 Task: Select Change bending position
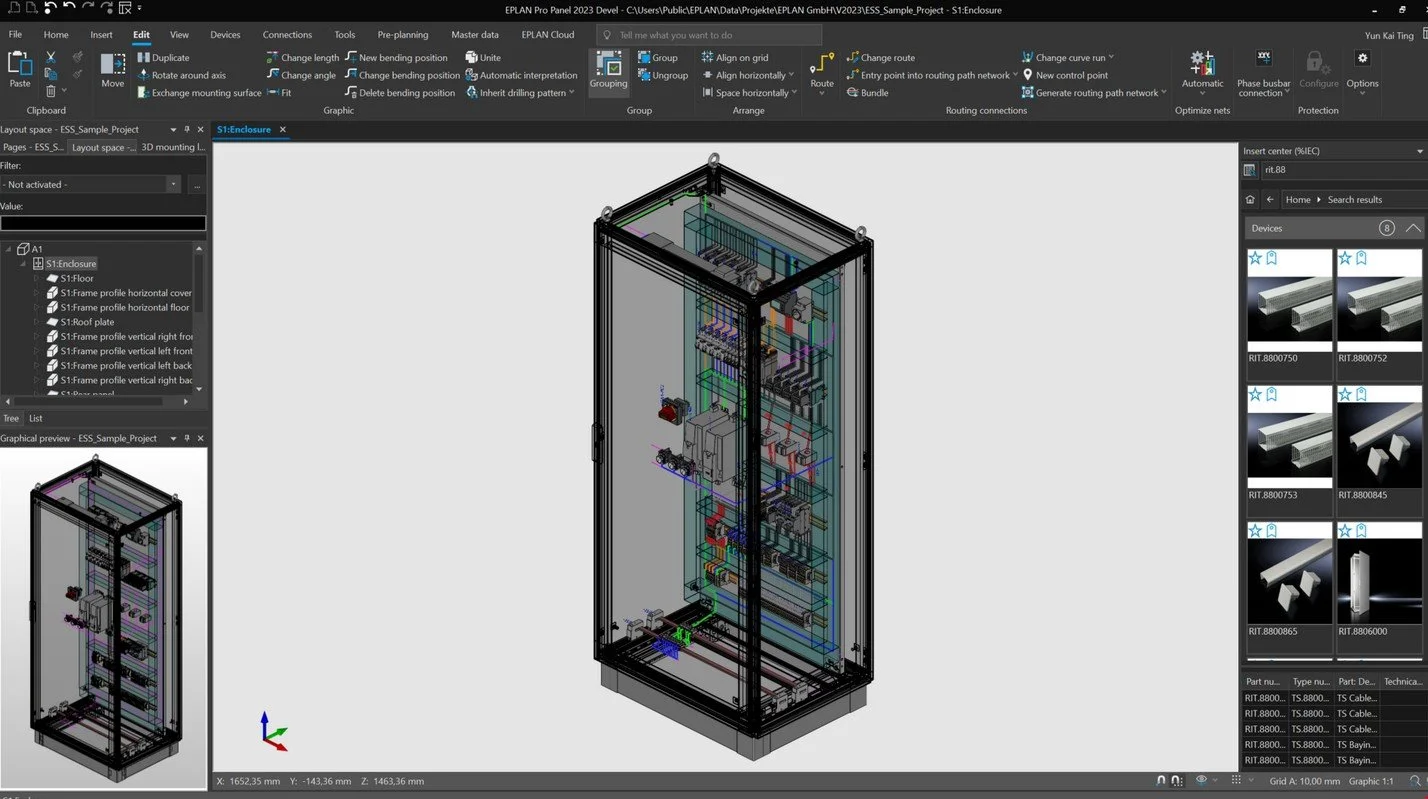tap(402, 75)
